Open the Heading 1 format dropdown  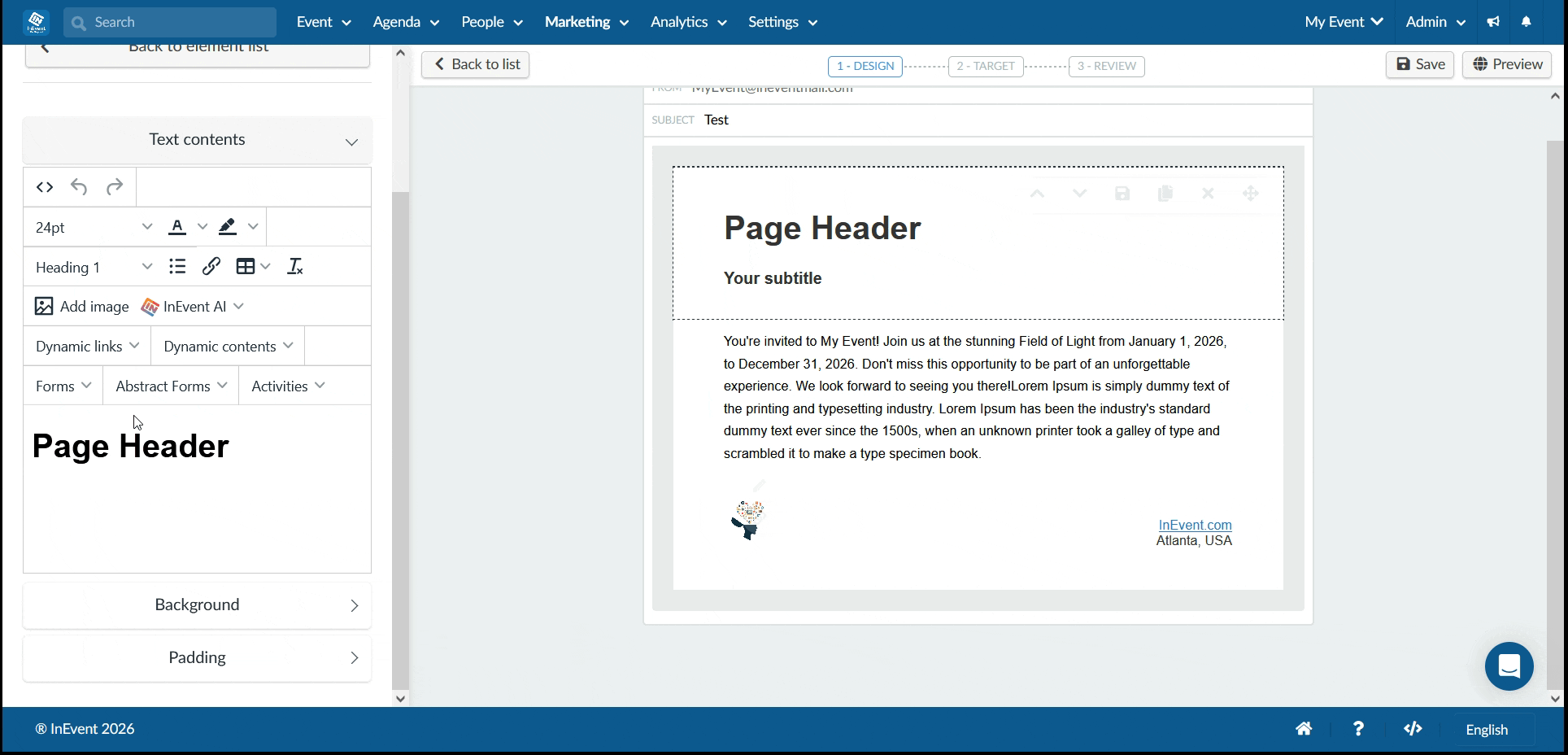pos(94,267)
